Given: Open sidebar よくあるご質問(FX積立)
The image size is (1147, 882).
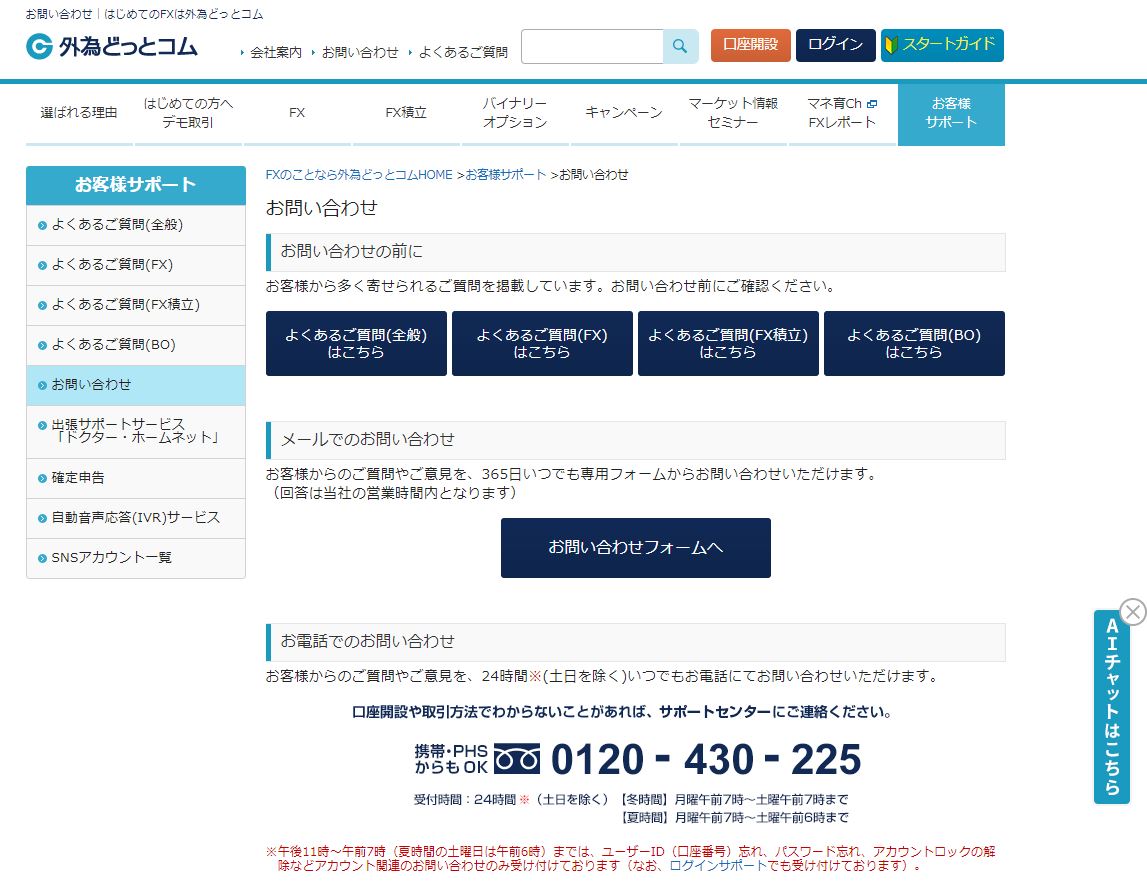Looking at the screenshot, I should 136,305.
